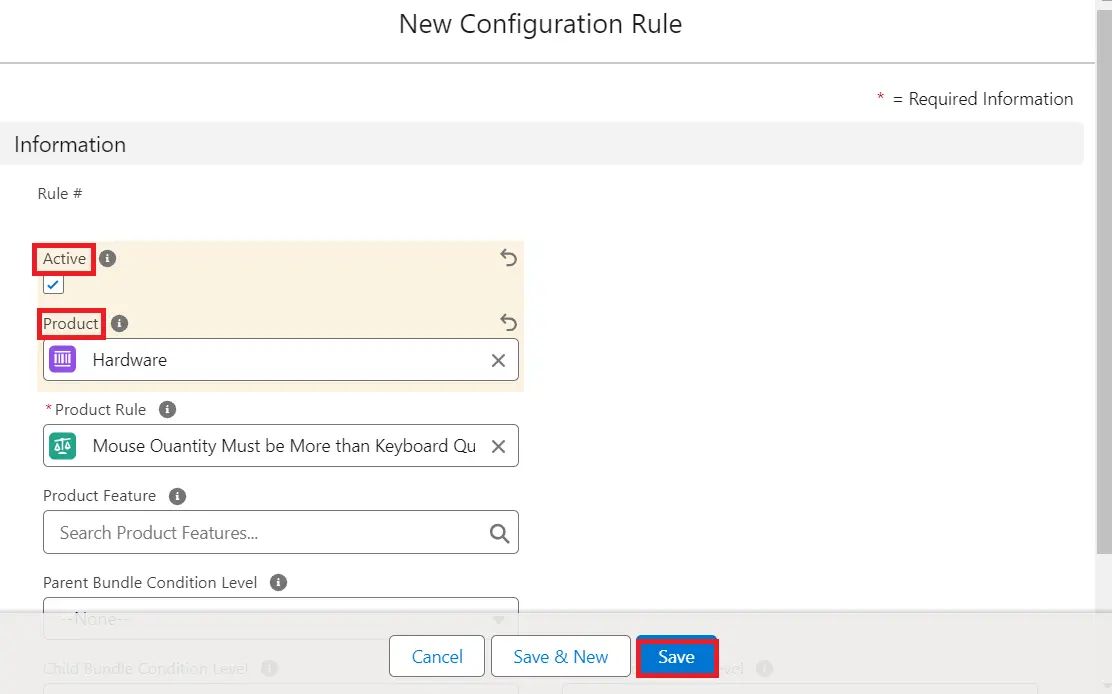Click the Product Feature info icon

click(177, 497)
